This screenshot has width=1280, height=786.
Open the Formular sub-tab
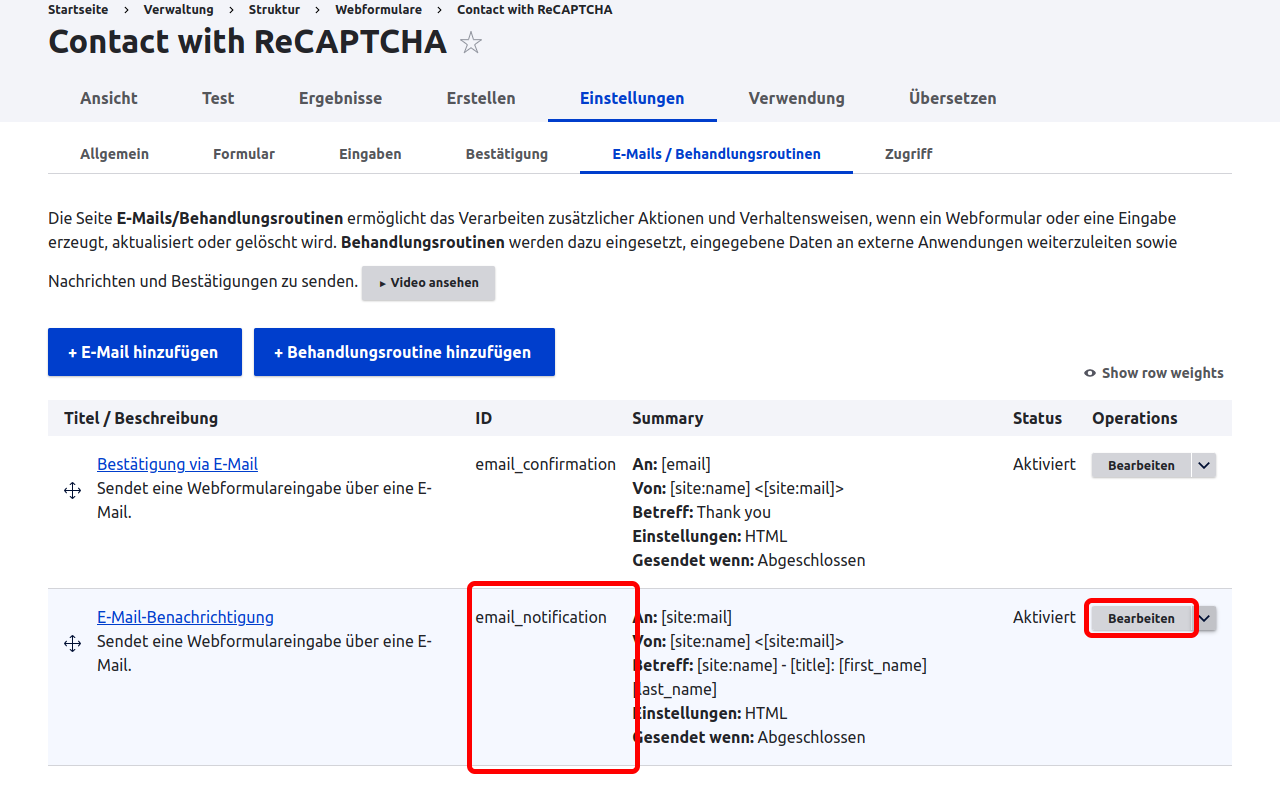tap(244, 154)
